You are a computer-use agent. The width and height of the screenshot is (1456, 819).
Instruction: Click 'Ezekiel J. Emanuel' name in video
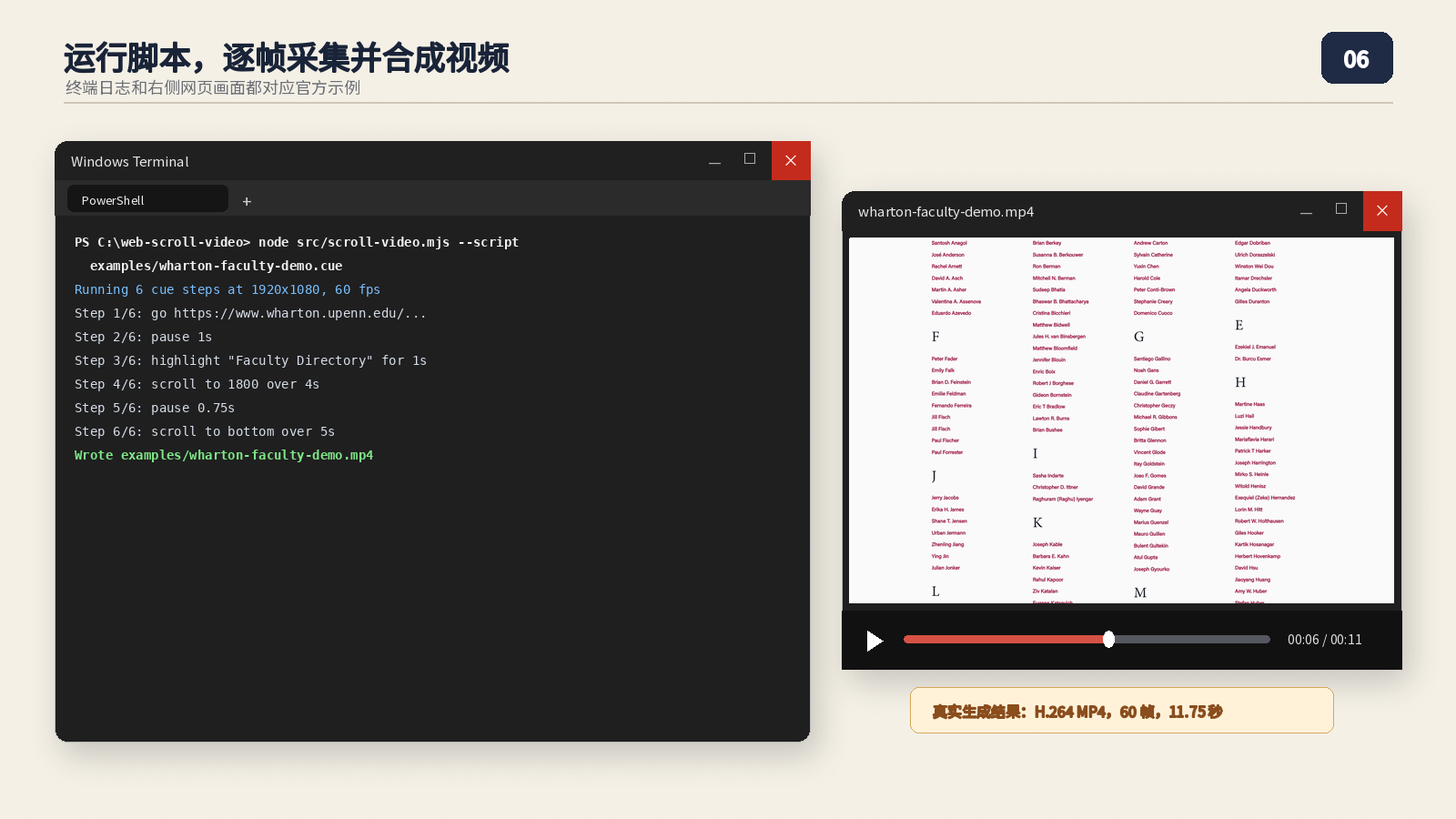pos(1256,347)
